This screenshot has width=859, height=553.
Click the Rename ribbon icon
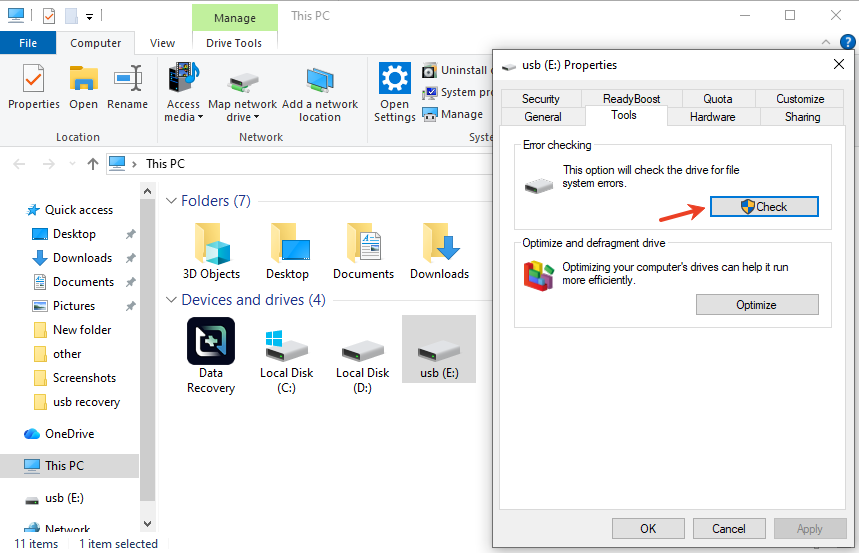tap(127, 87)
